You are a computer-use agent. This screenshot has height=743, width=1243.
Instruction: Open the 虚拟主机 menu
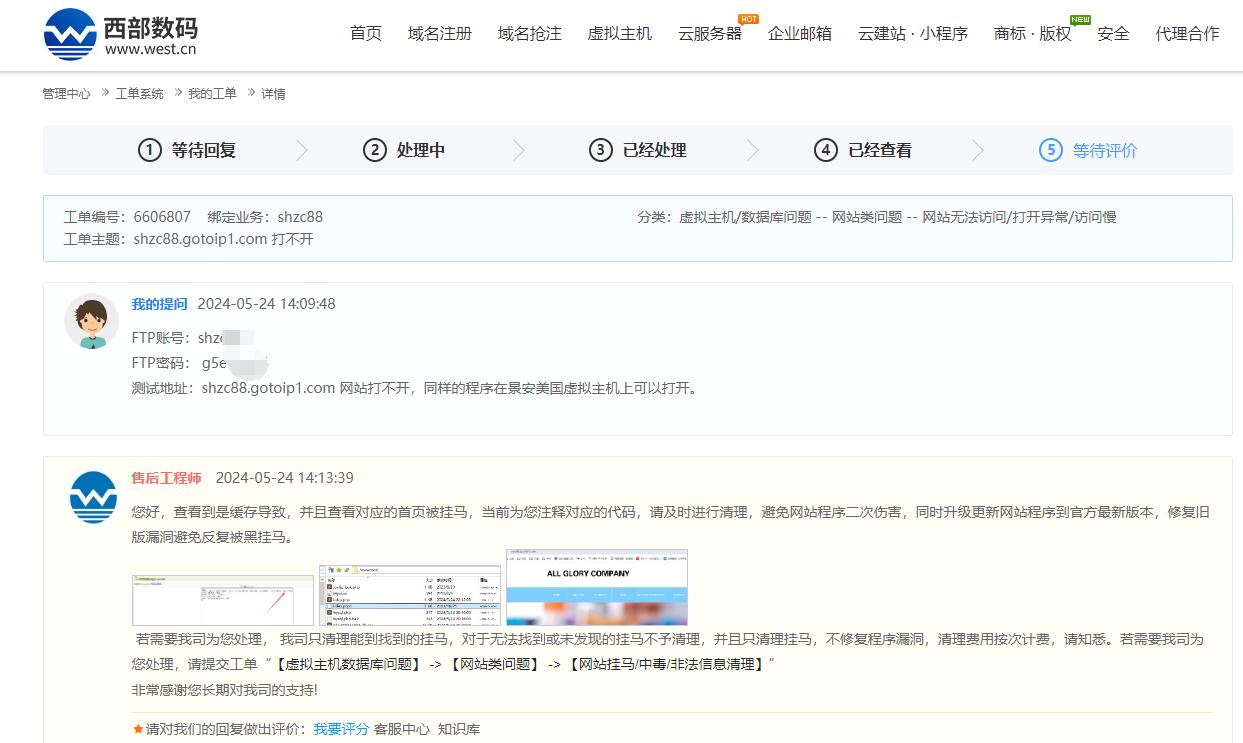(620, 34)
